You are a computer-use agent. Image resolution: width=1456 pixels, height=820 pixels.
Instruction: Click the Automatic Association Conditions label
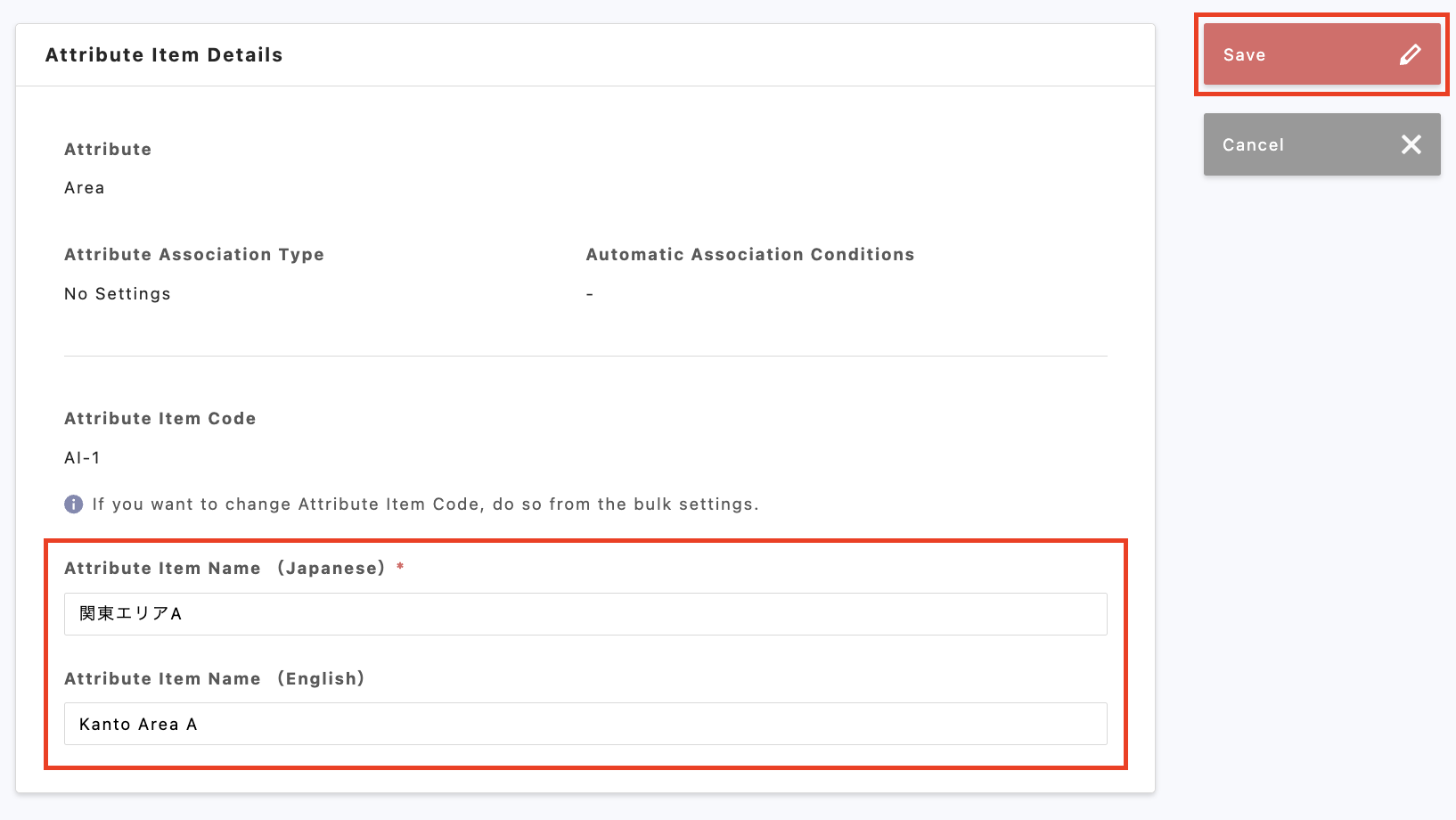(749, 255)
